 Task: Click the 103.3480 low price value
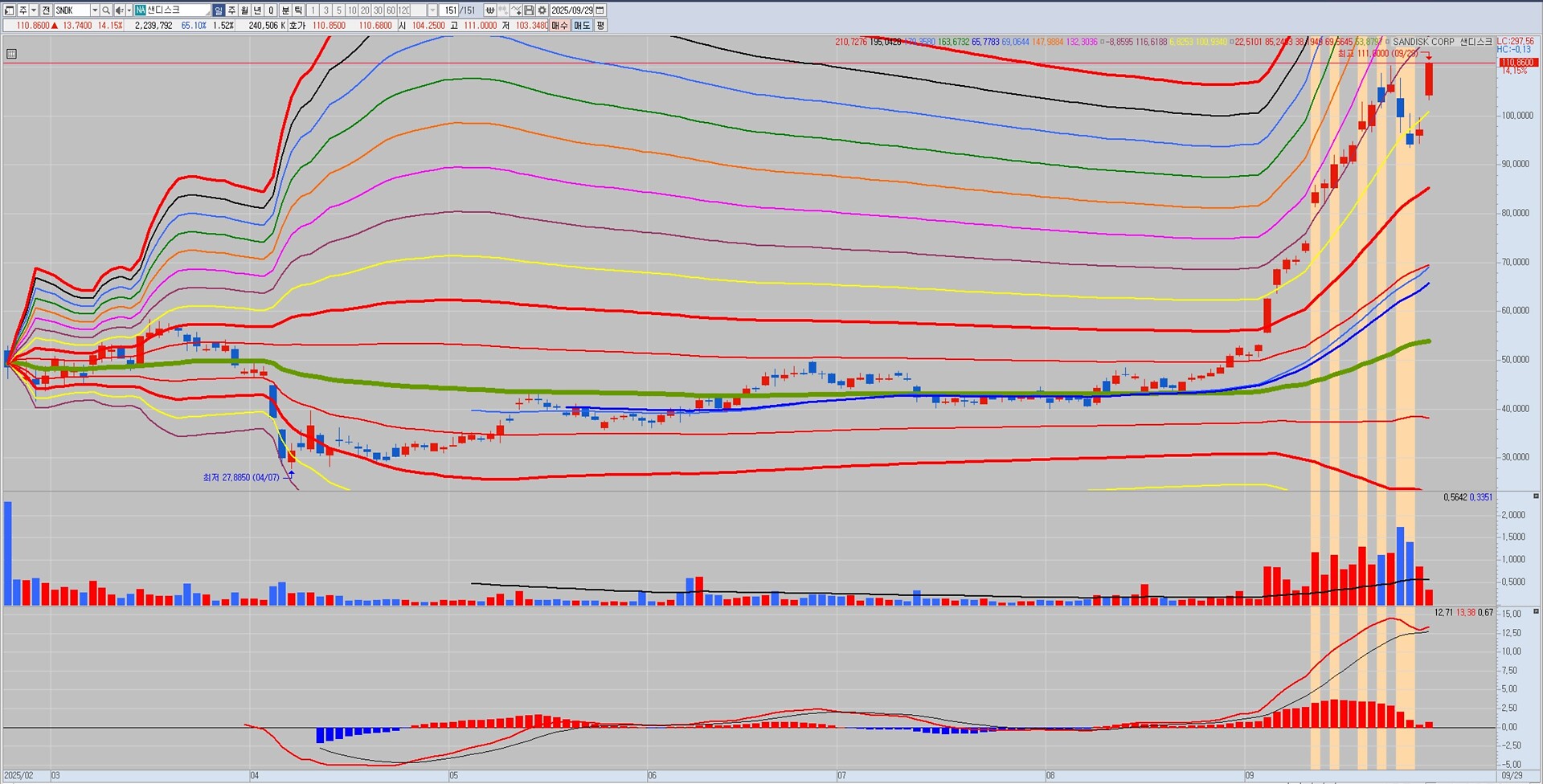tap(531, 26)
